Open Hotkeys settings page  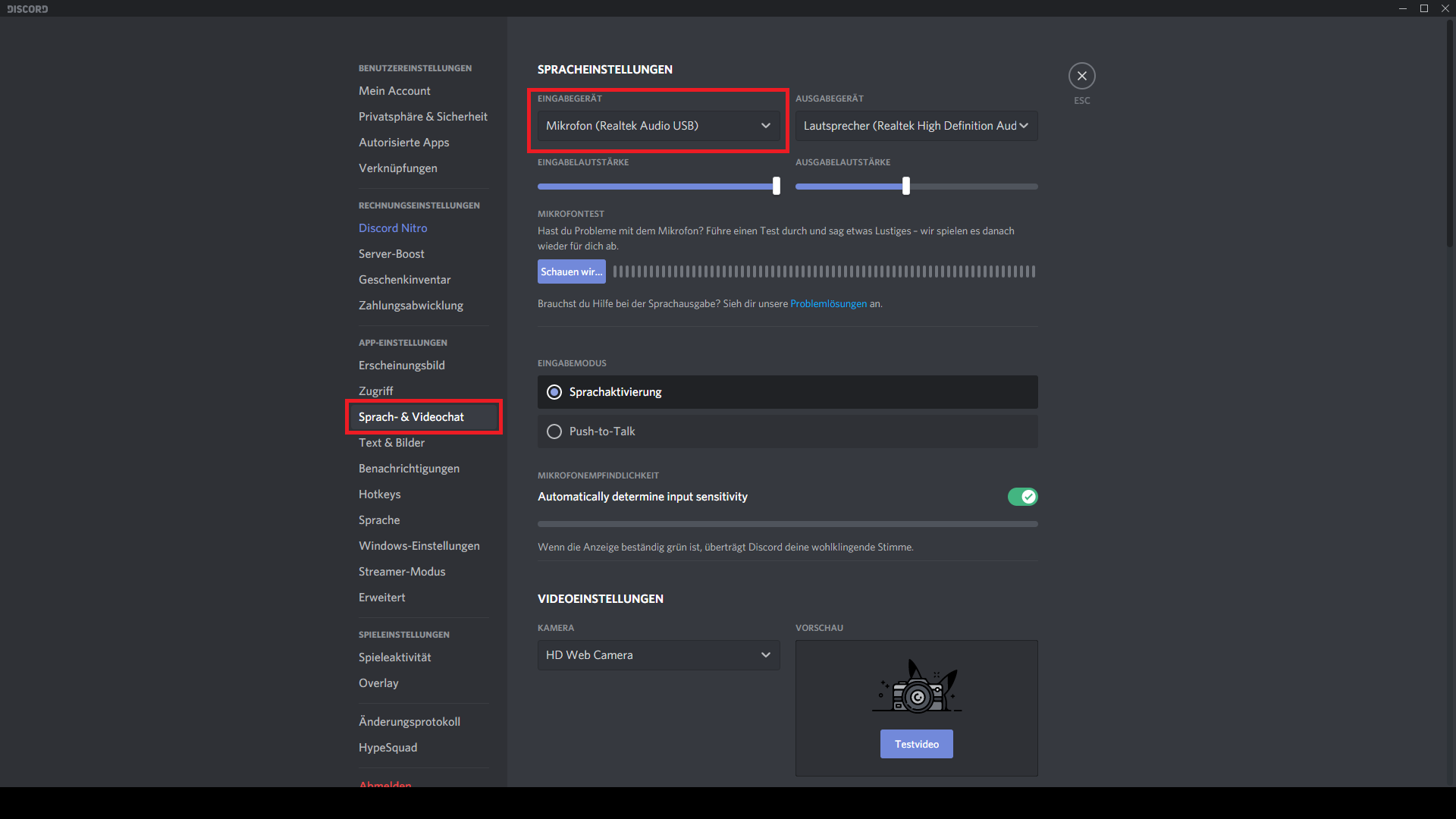(x=379, y=494)
